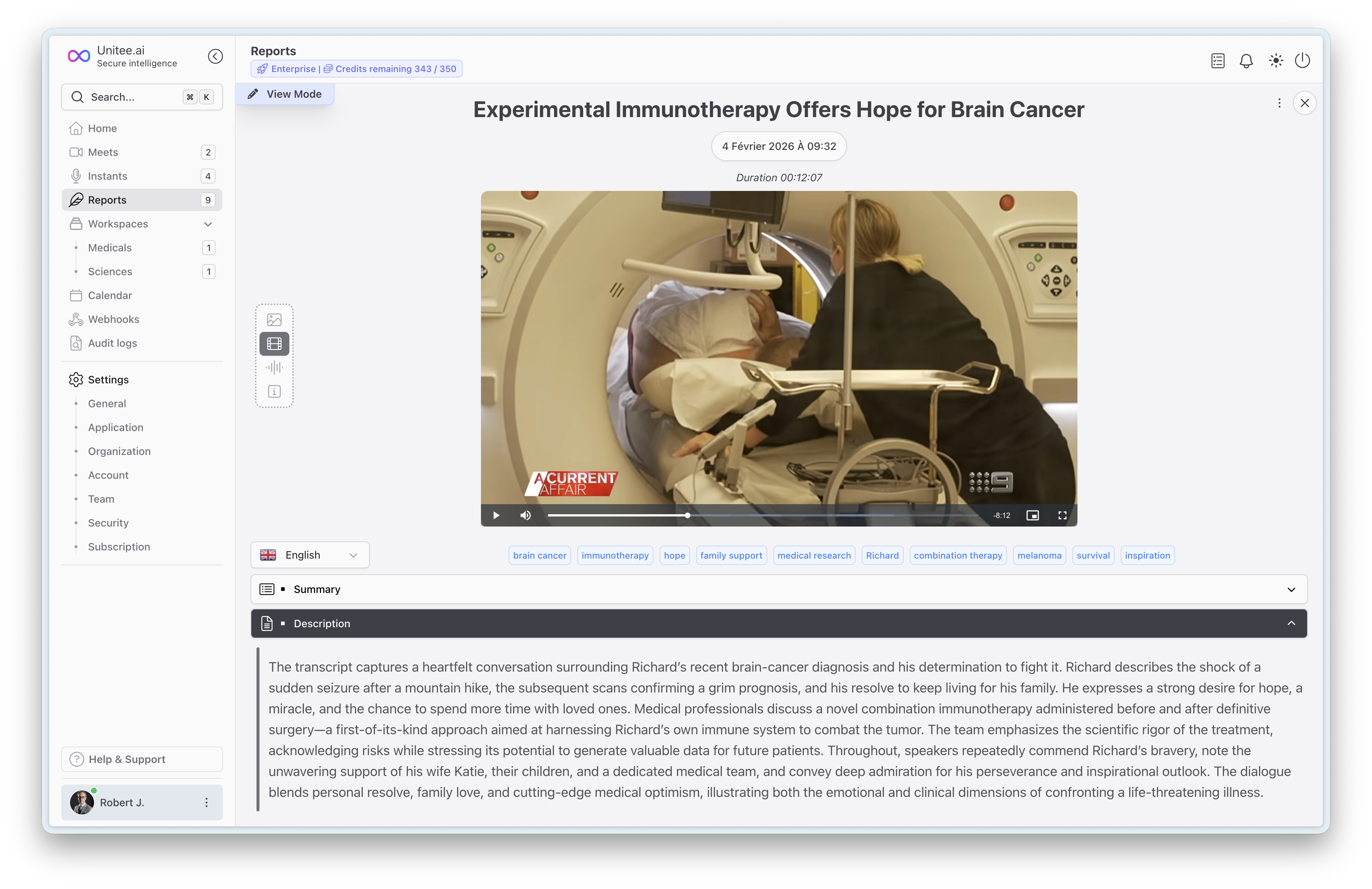Click the 'Duration 00:12:07' text

click(x=779, y=178)
